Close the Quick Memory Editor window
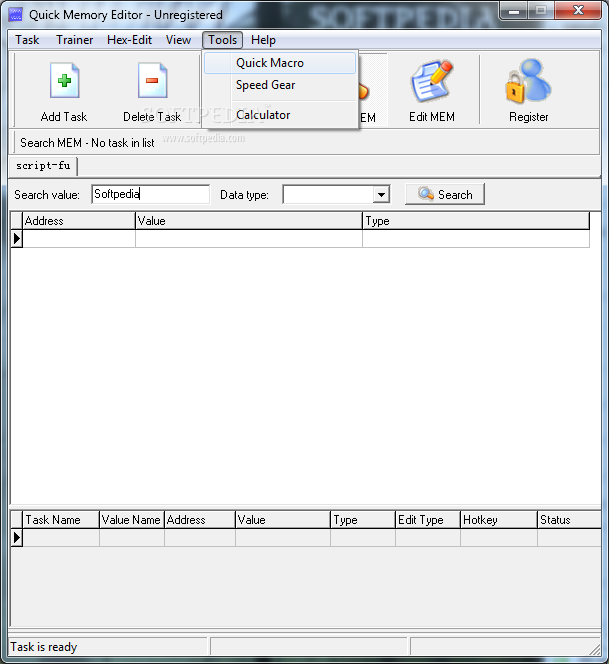Image resolution: width=609 pixels, height=664 pixels. click(578, 11)
